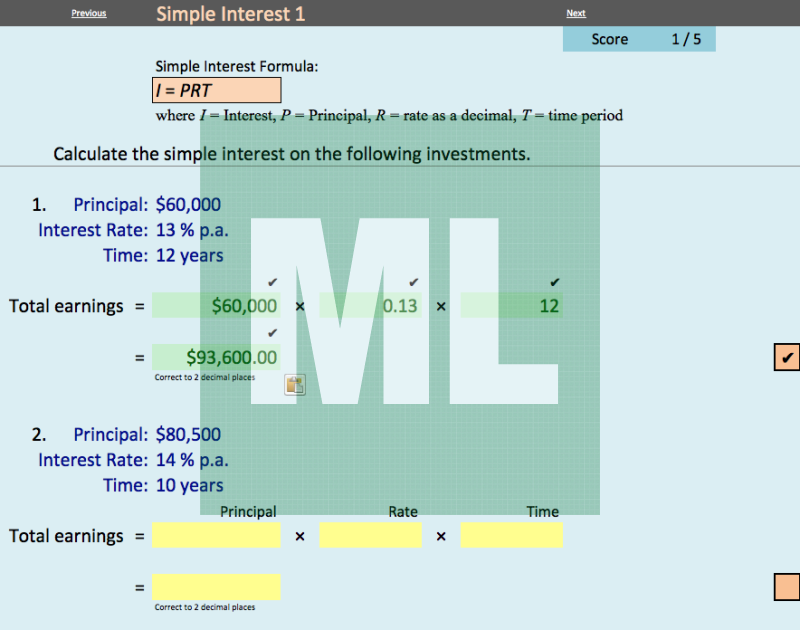The height and width of the screenshot is (630, 800).
Task: Go to the Next page
Action: 576,14
